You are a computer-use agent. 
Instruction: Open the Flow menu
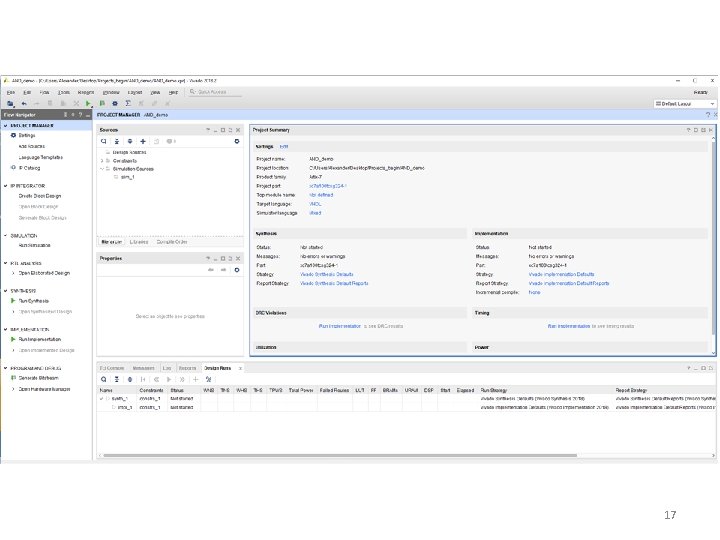click(x=44, y=92)
